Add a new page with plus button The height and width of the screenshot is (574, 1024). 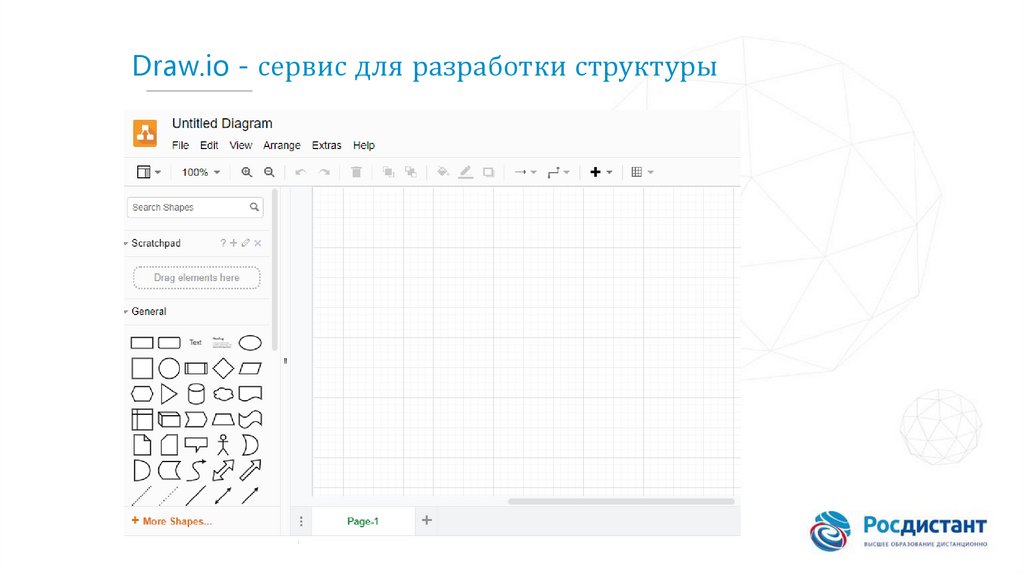click(427, 520)
